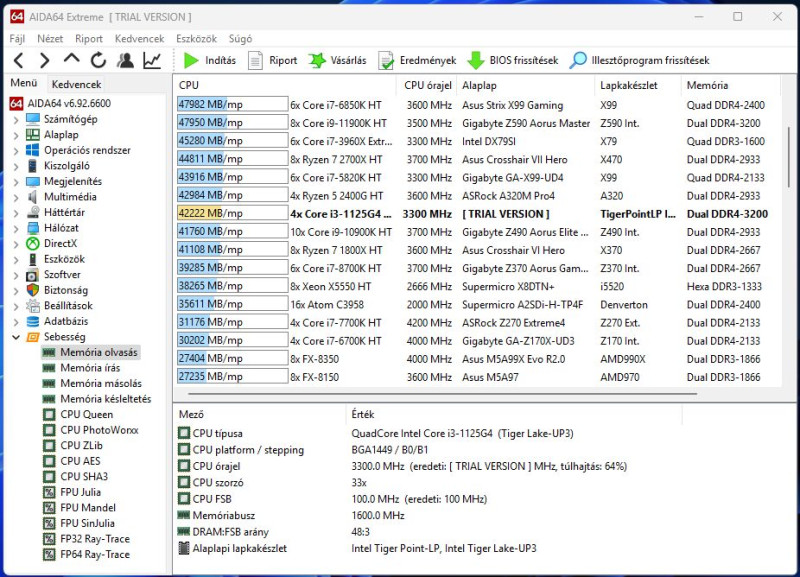
Task: Select the 16x Atom C3958 row
Action: (477, 305)
